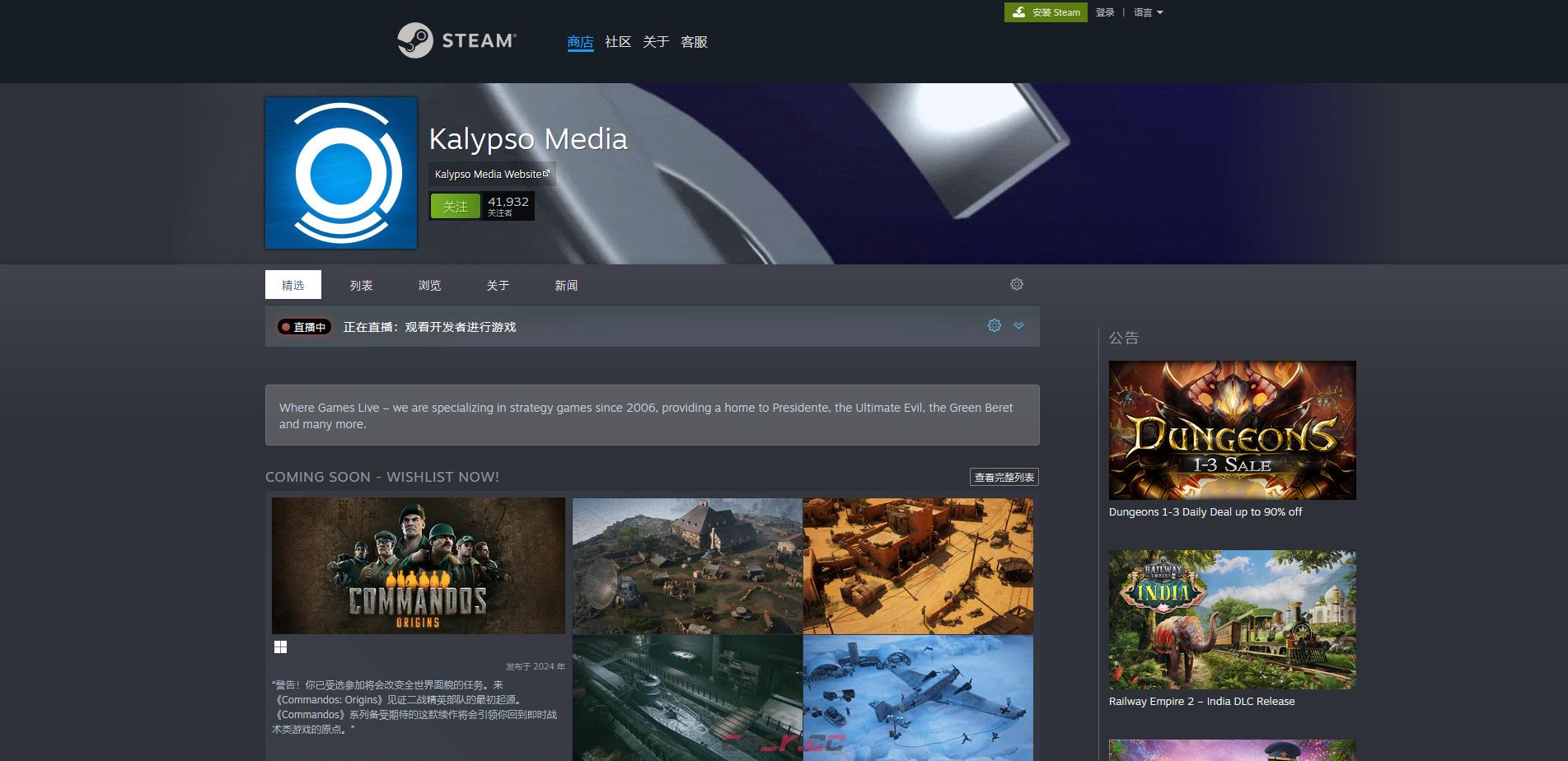
Task: Click 查看完整列表 view full list button
Action: coord(1004,477)
